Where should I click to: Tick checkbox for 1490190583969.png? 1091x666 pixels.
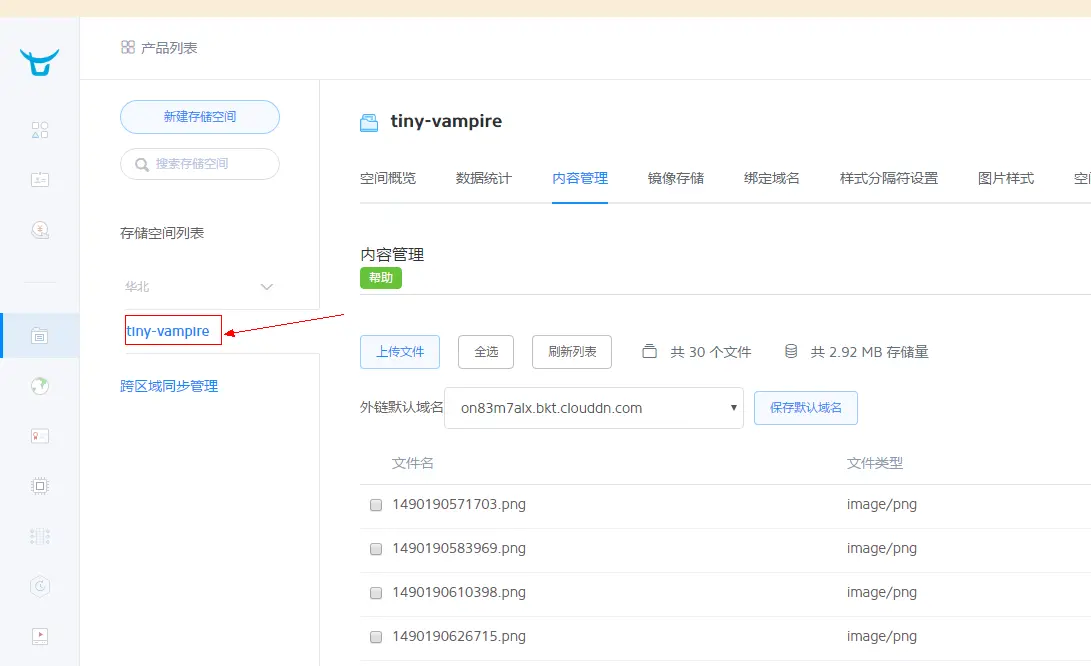click(x=376, y=548)
